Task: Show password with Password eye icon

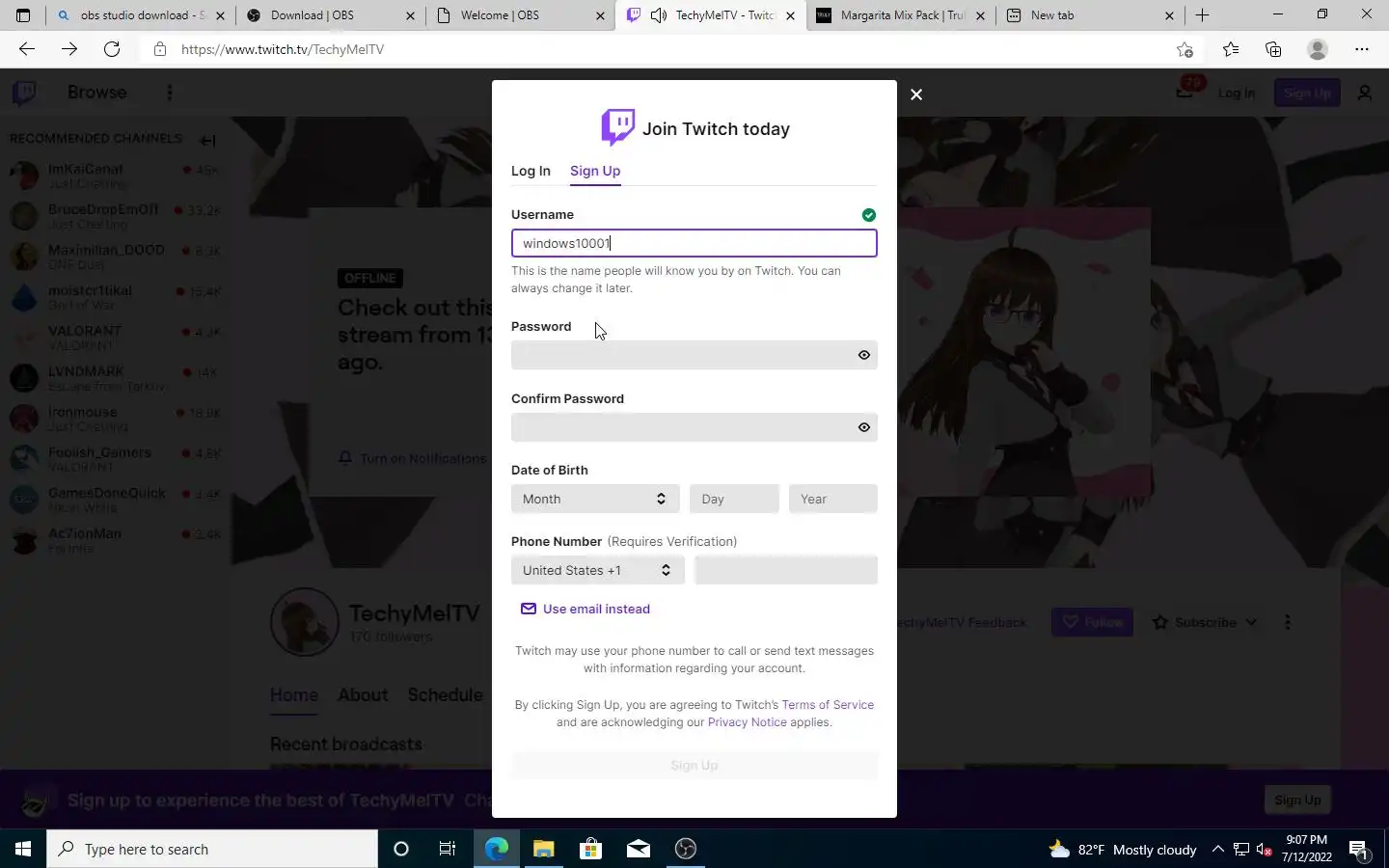Action: [x=864, y=355]
